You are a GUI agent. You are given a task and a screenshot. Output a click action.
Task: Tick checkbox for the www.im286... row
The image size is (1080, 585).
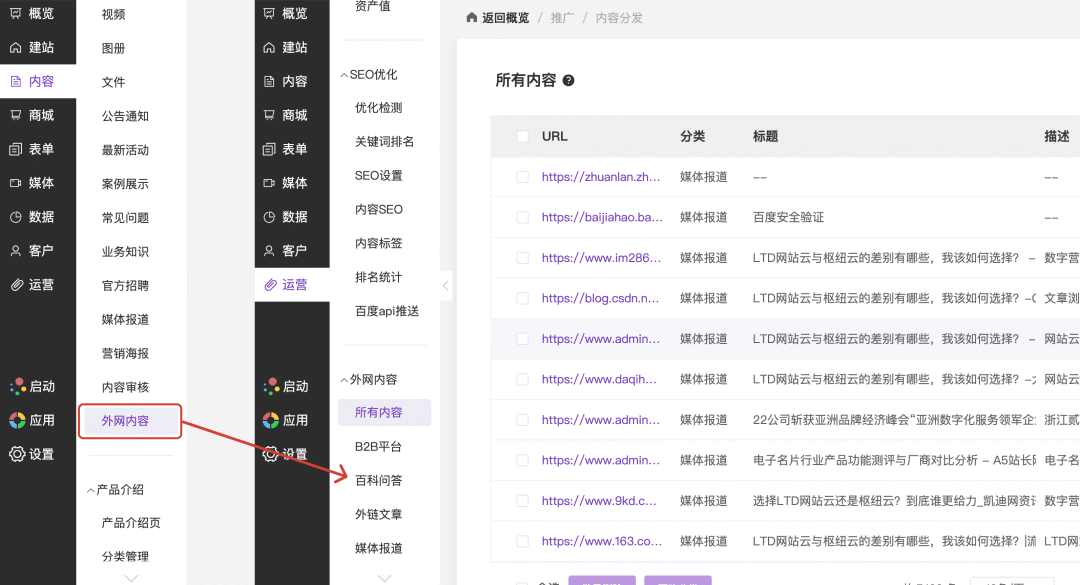coord(523,258)
